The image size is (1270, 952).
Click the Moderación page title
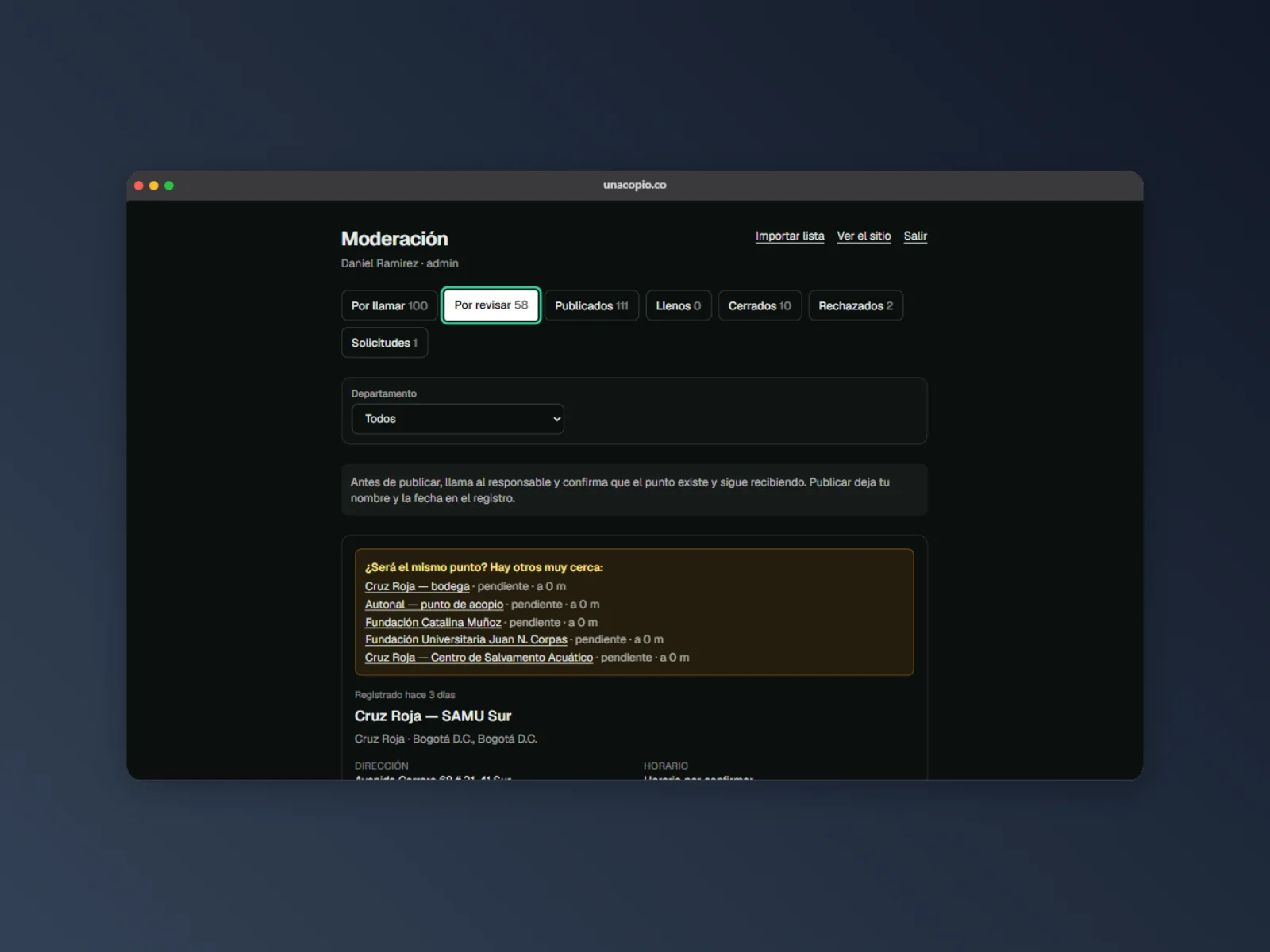pyautogui.click(x=394, y=239)
